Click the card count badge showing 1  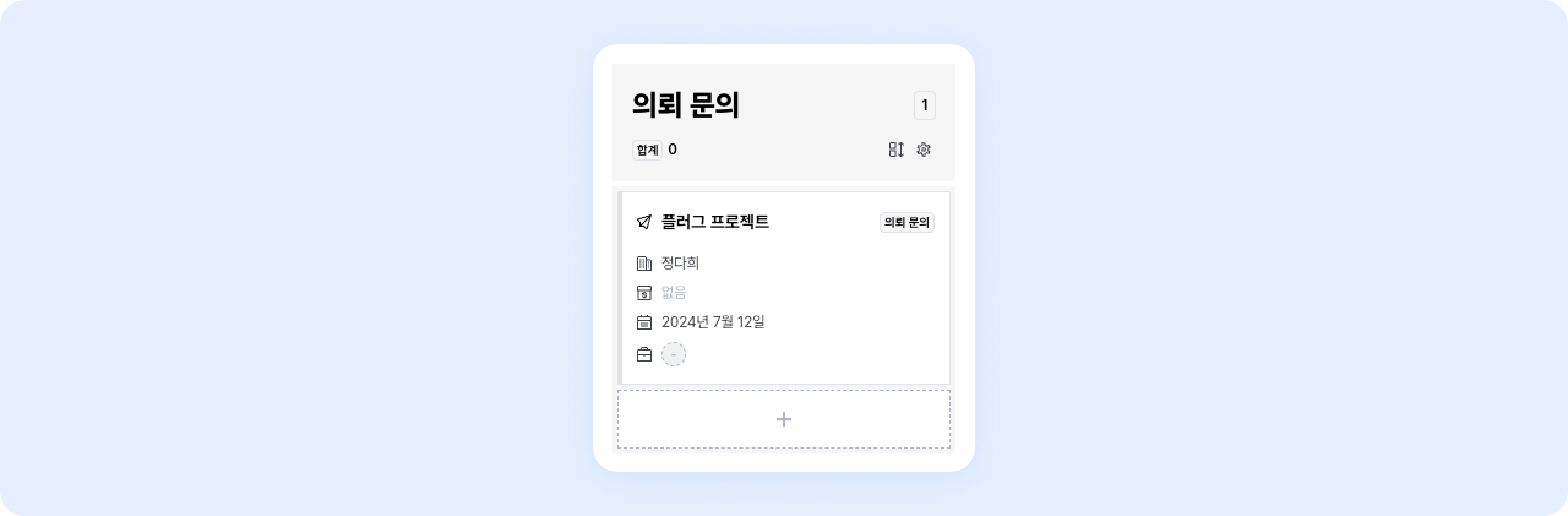click(x=924, y=105)
